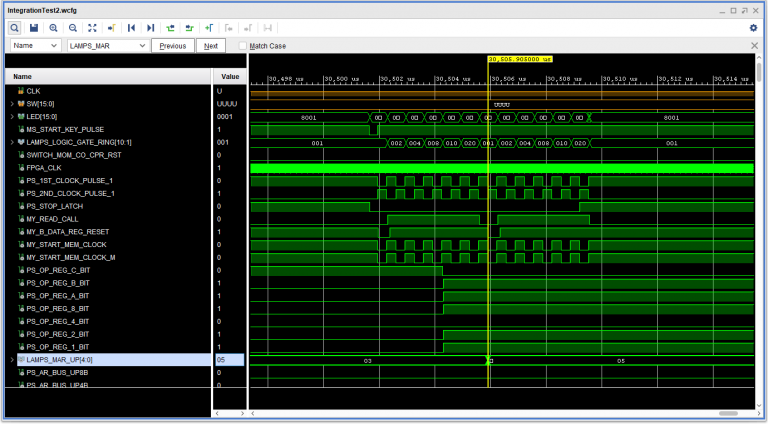
Task: Click the Add Marker icon
Action: coord(208,28)
